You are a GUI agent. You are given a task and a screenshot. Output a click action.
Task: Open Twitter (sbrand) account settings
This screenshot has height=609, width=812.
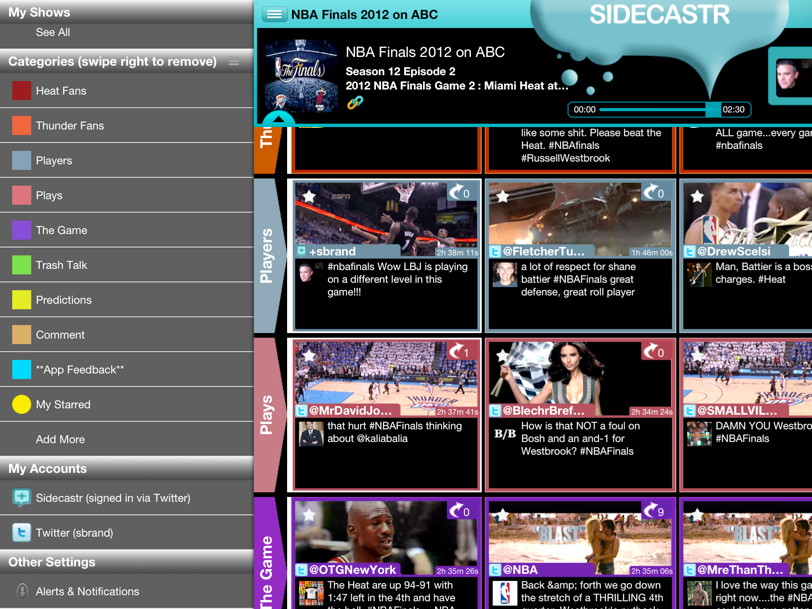pyautogui.click(x=127, y=532)
